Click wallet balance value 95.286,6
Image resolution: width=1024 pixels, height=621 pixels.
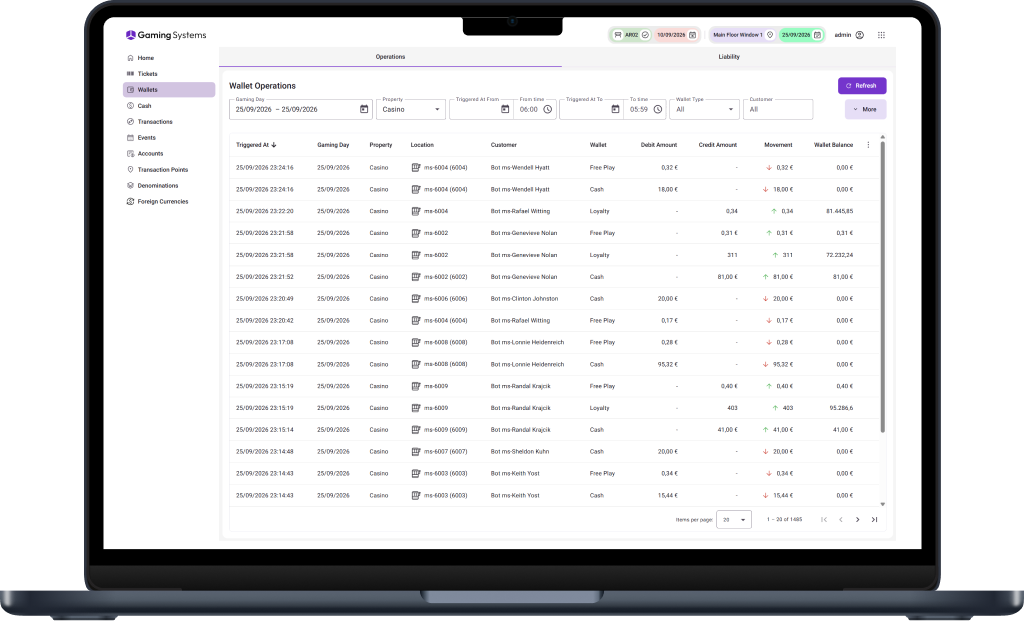841,408
